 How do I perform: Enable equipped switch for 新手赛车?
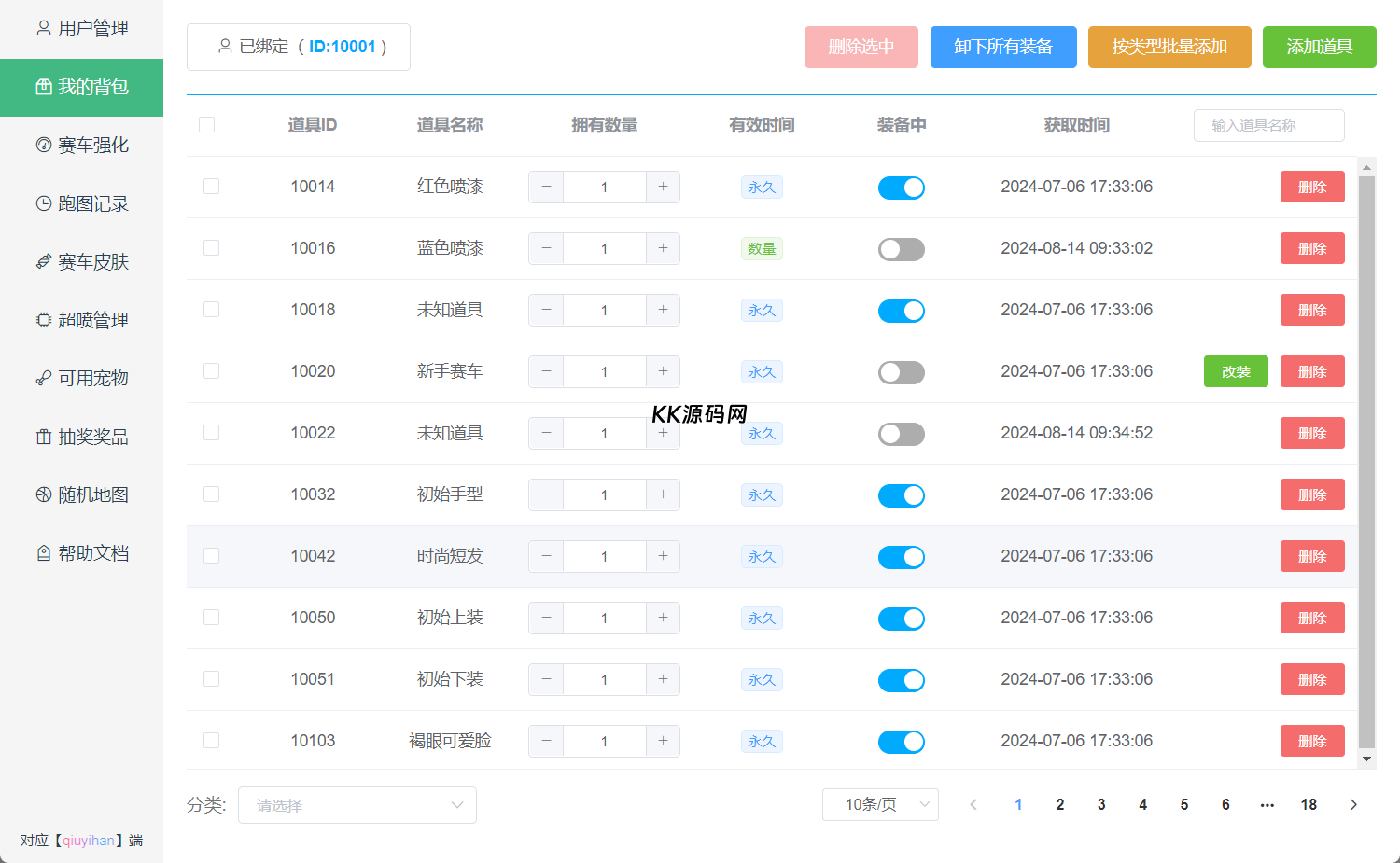pyautogui.click(x=901, y=372)
